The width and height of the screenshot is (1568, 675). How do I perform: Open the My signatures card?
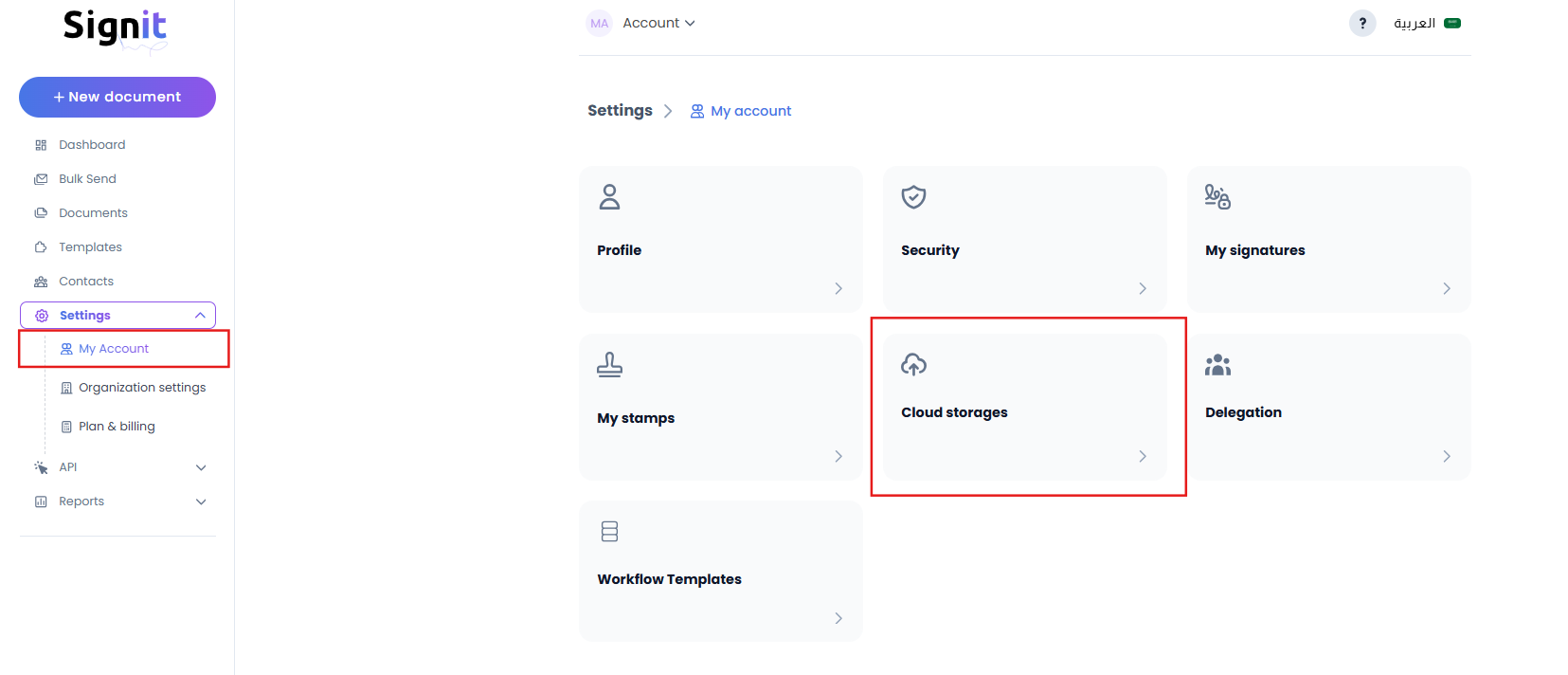click(1329, 239)
